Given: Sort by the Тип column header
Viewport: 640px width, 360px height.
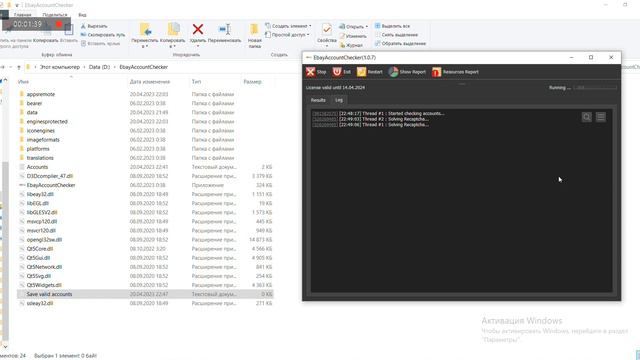Looking at the screenshot, I should coord(196,82).
